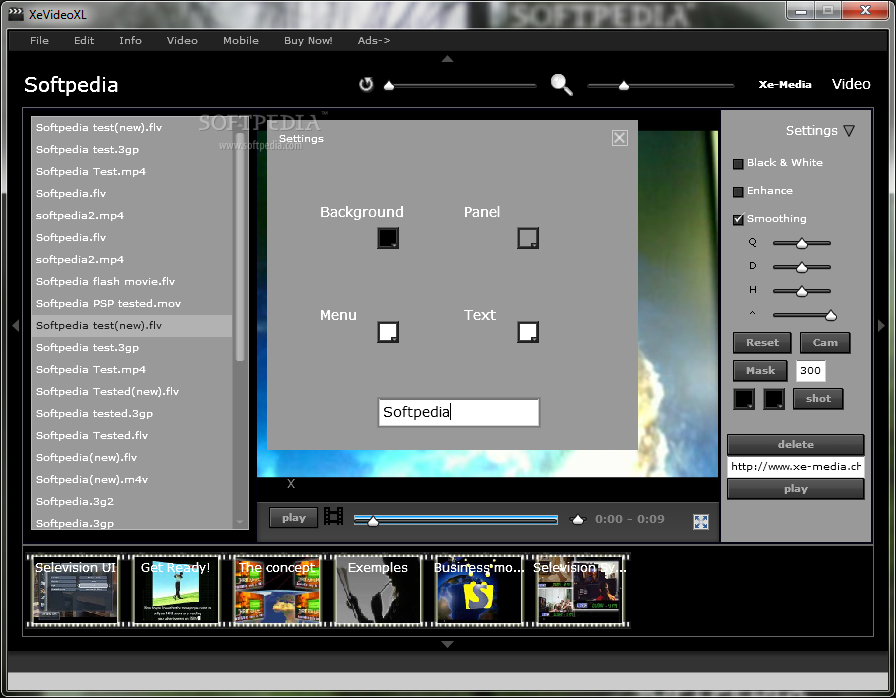Click the filmstrip icon next to play
Image resolution: width=896 pixels, height=698 pixels.
tap(334, 516)
